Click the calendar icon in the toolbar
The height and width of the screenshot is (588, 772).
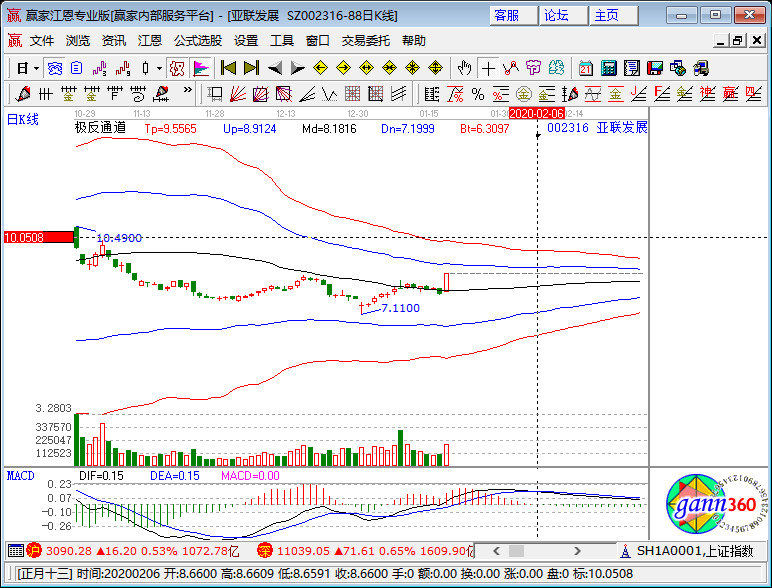pyautogui.click(x=584, y=68)
